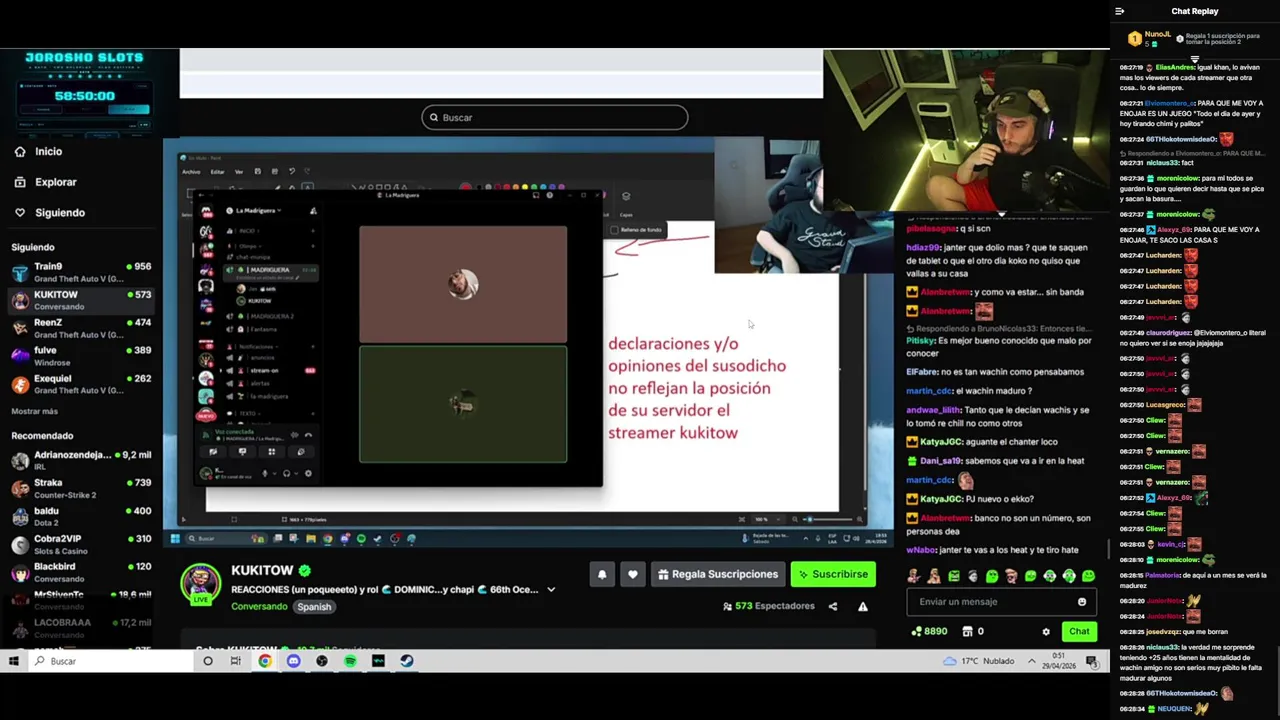This screenshot has width=1280, height=720.
Task: Click KUKITOW channel name heading
Action: tap(262, 570)
